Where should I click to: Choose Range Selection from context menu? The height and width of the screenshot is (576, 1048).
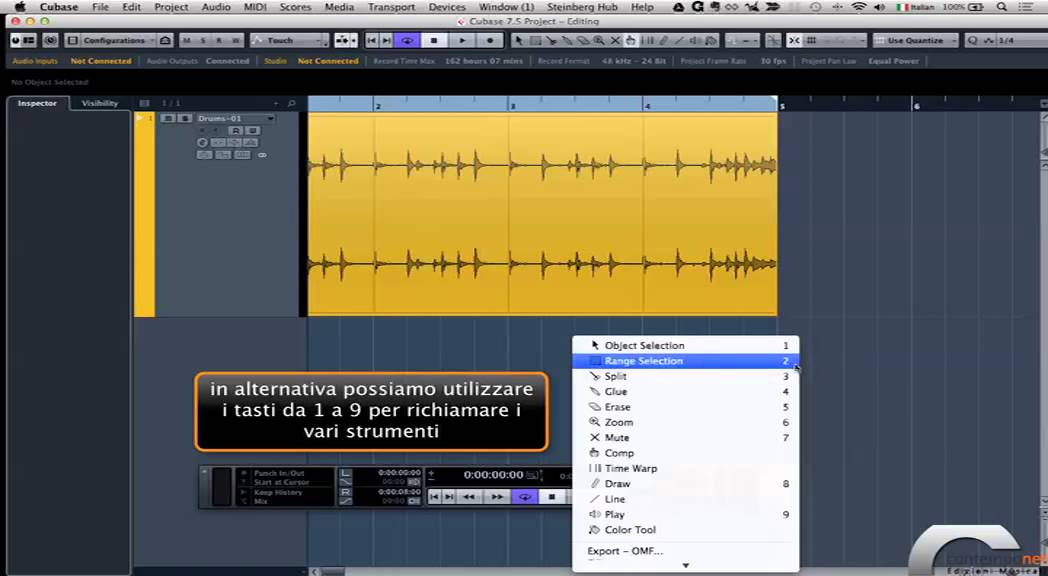686,361
